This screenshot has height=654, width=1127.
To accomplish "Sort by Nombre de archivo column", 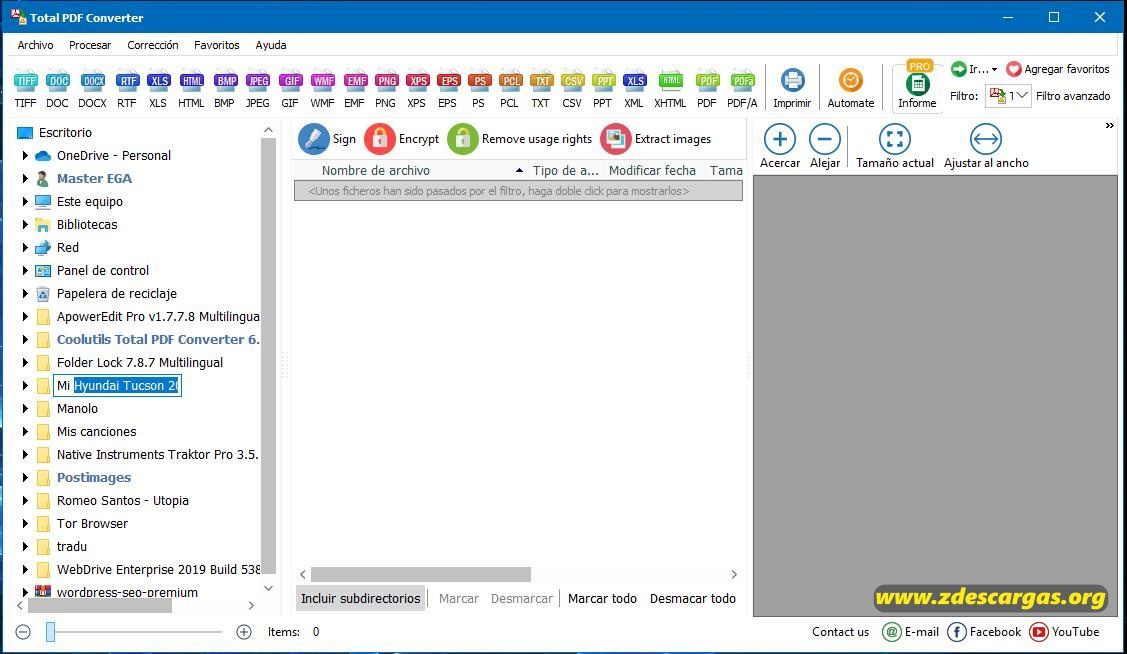I will [376, 170].
